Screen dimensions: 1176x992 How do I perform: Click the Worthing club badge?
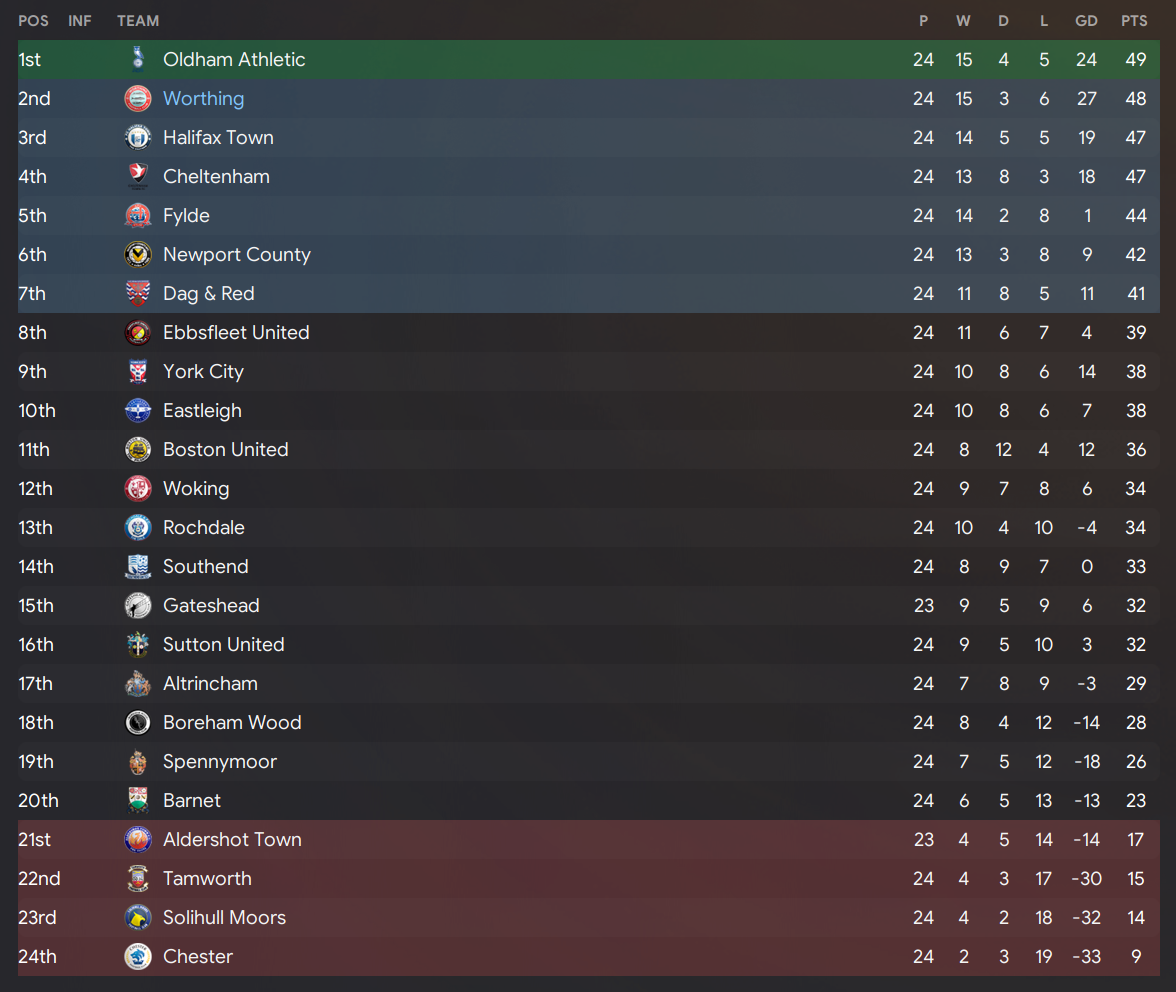point(138,98)
